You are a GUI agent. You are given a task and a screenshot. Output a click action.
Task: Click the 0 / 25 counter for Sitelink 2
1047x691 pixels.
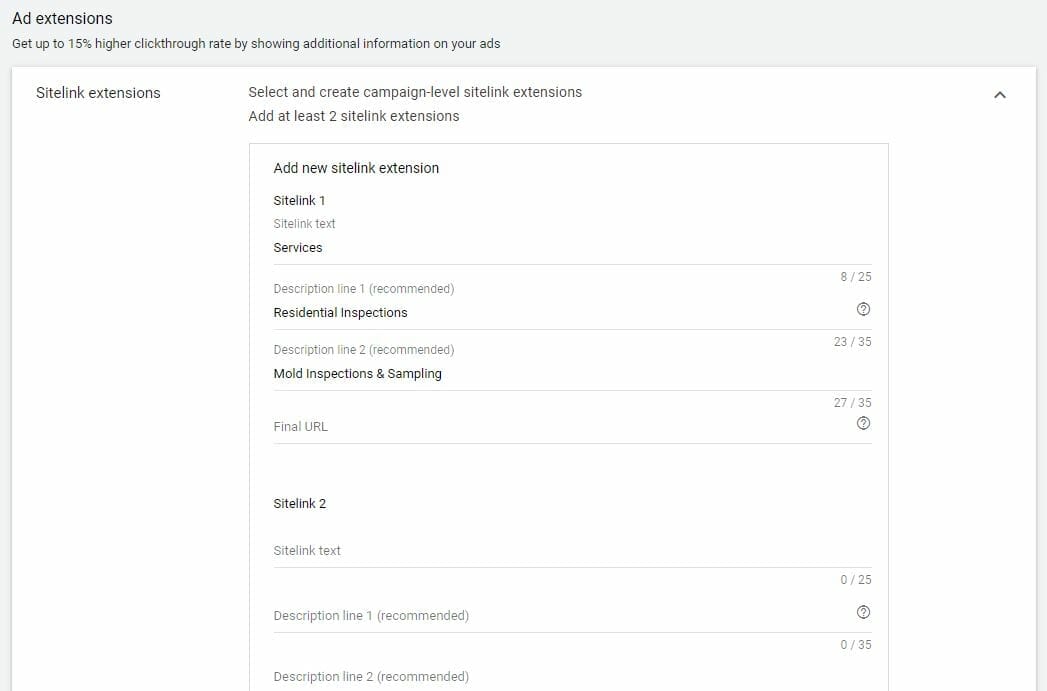tap(856, 579)
